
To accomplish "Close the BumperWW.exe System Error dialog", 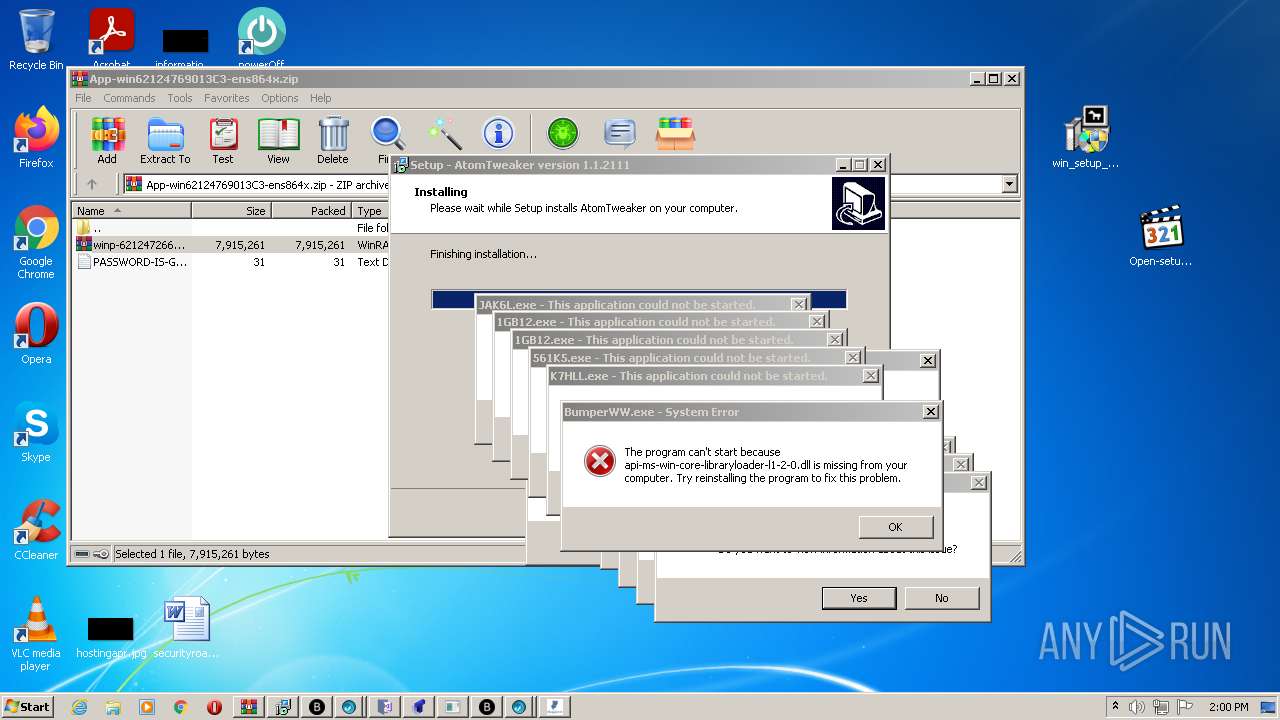I will coord(931,412).
